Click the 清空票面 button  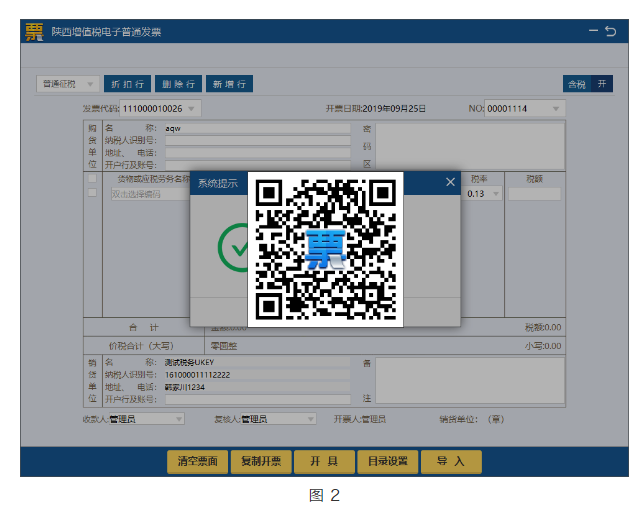[x=198, y=461]
